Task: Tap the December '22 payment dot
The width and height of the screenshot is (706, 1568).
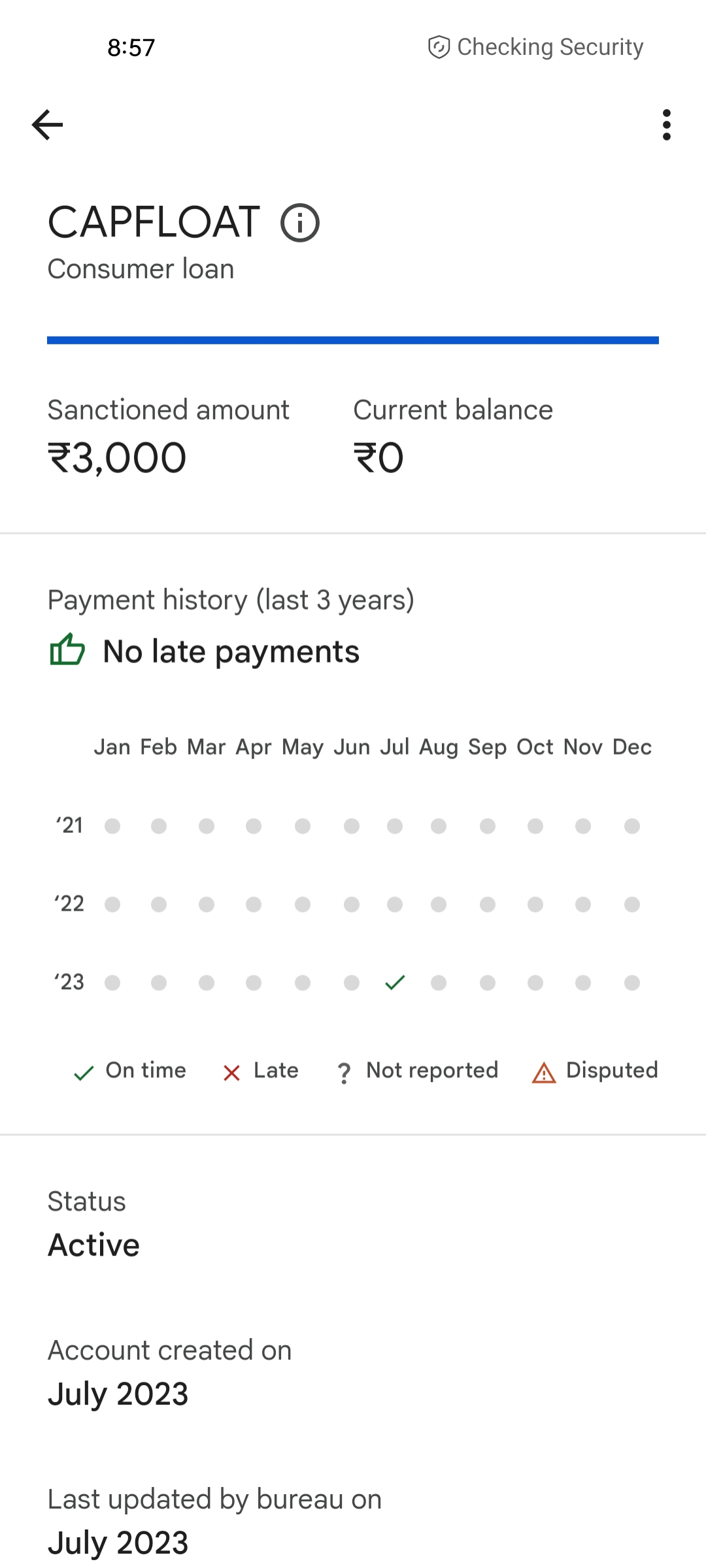Action: click(x=631, y=905)
